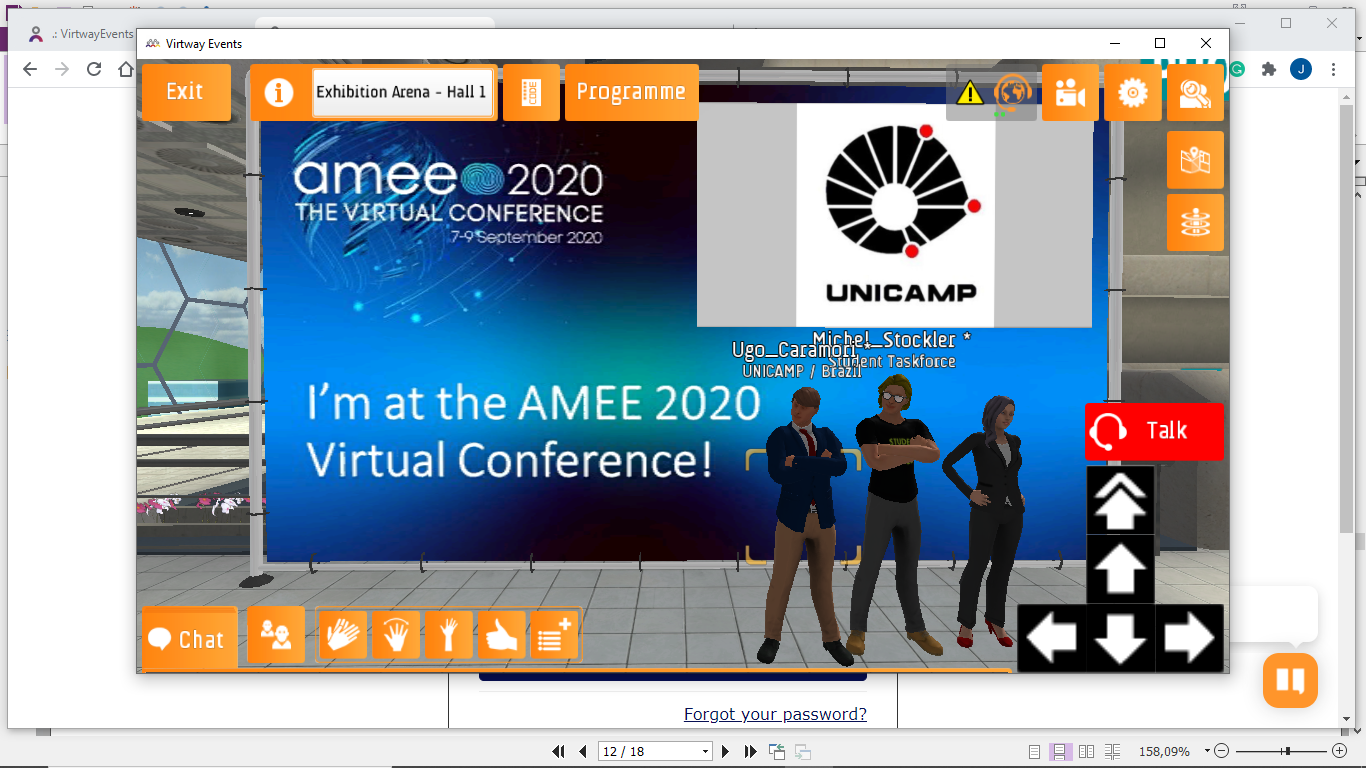Open the Chat panel

(189, 638)
